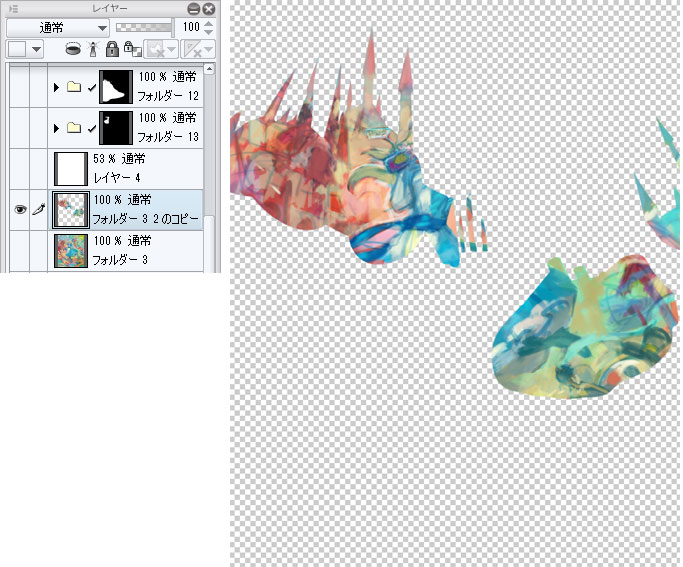This screenshot has height=567, width=683.
Task: Click the opacity value field showing 100
Action: [191, 27]
